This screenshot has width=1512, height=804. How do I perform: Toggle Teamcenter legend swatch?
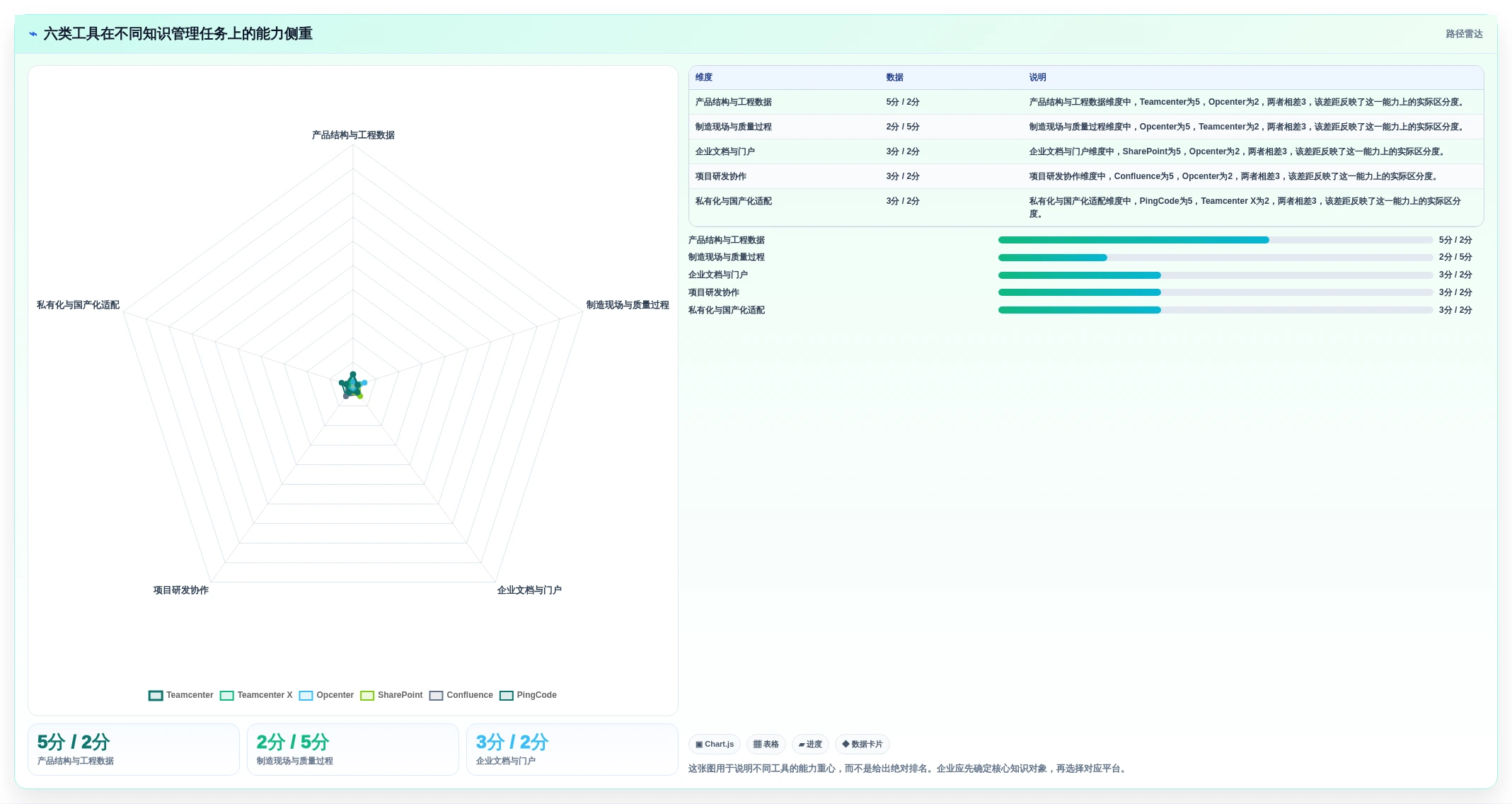pos(156,696)
